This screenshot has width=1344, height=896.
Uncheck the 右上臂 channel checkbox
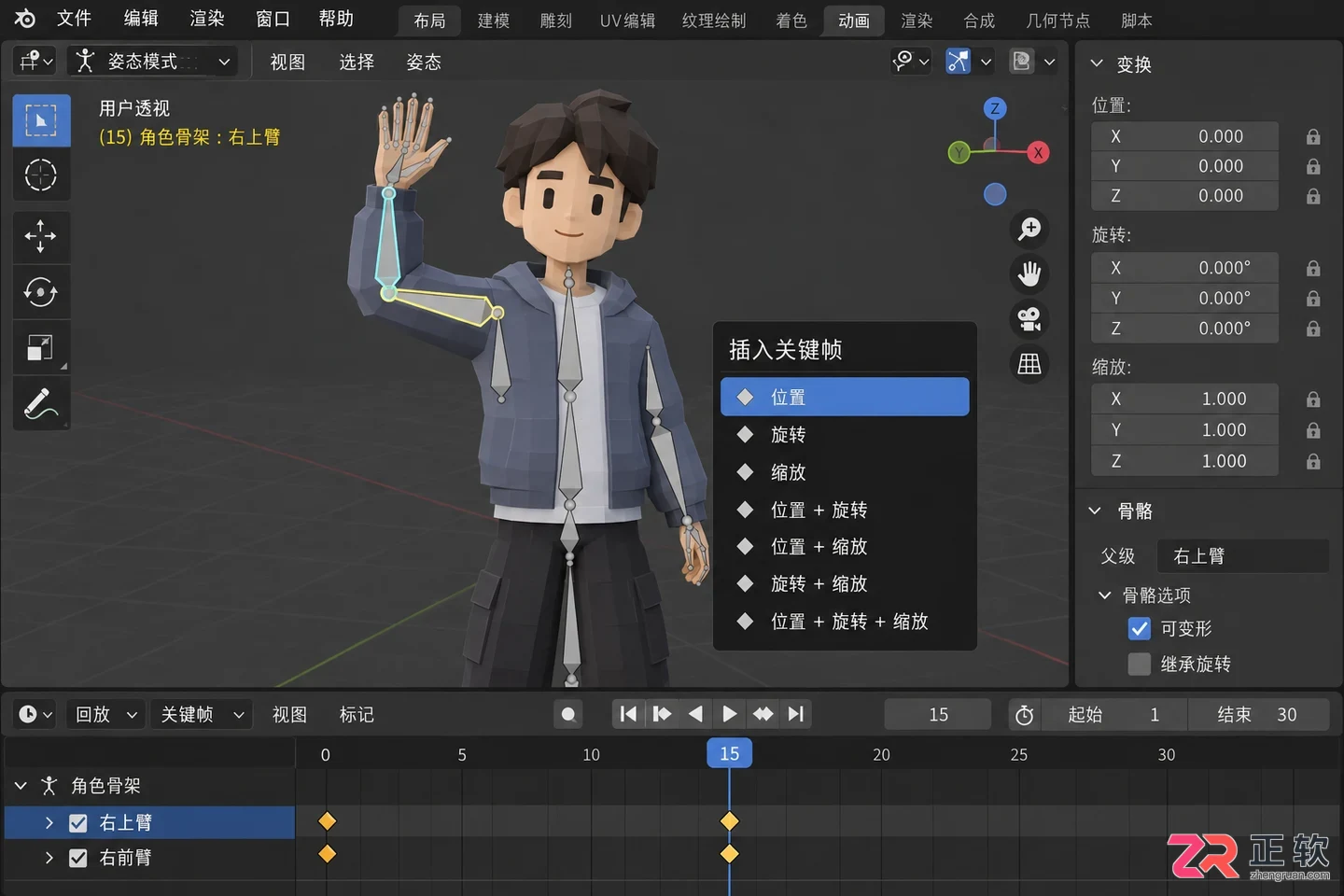click(x=78, y=823)
